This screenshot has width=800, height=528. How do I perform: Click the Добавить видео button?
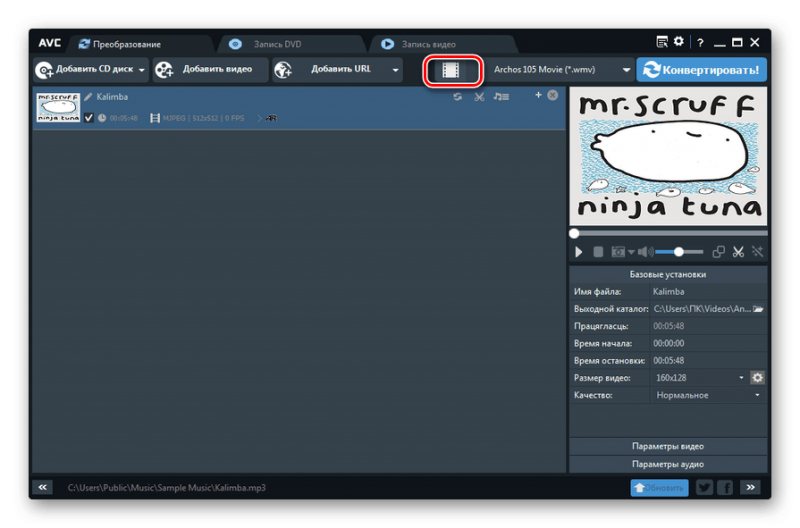pos(210,69)
